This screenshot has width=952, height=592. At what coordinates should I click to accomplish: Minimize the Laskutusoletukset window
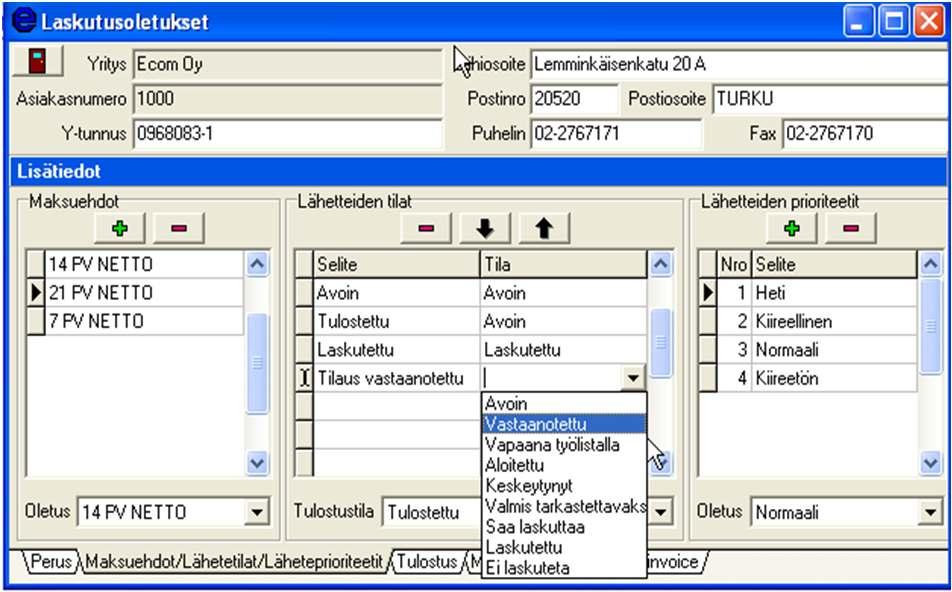[858, 22]
